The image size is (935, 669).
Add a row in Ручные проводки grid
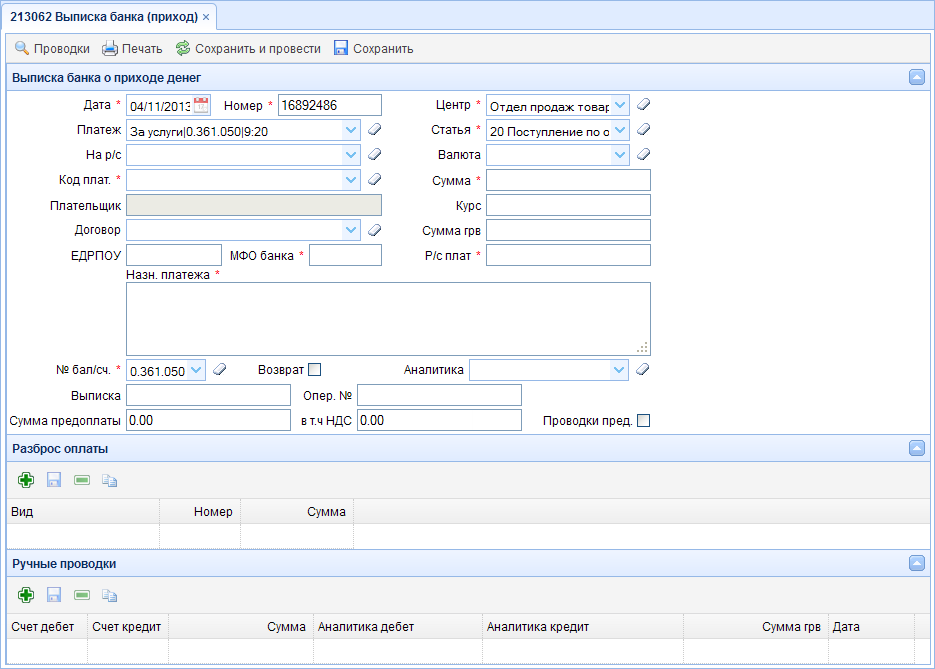tap(26, 595)
